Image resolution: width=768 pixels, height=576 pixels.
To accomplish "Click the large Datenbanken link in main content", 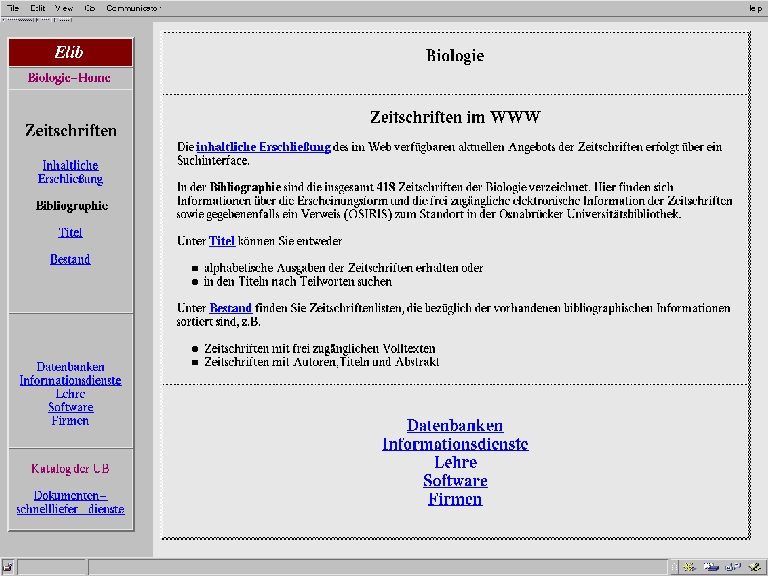I will (455, 426).
